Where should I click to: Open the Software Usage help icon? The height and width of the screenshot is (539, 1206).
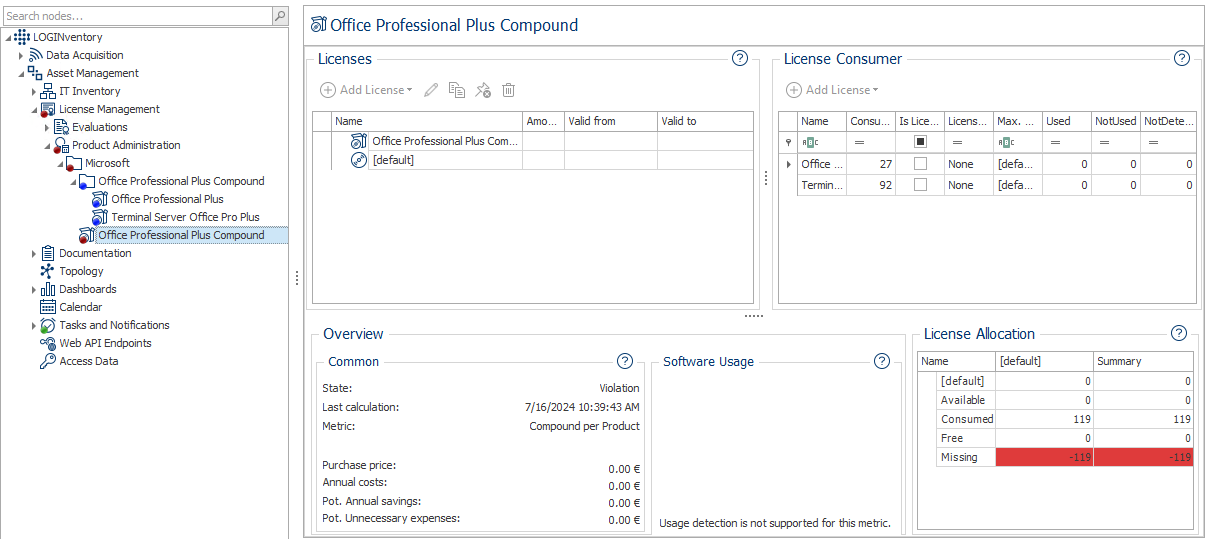coord(882,361)
